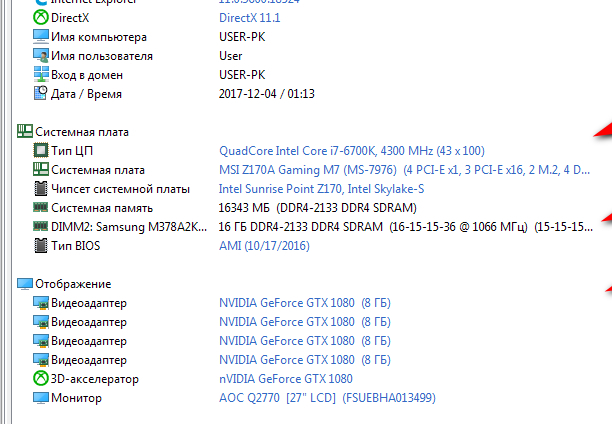Select the Отображение section heading

73,284
